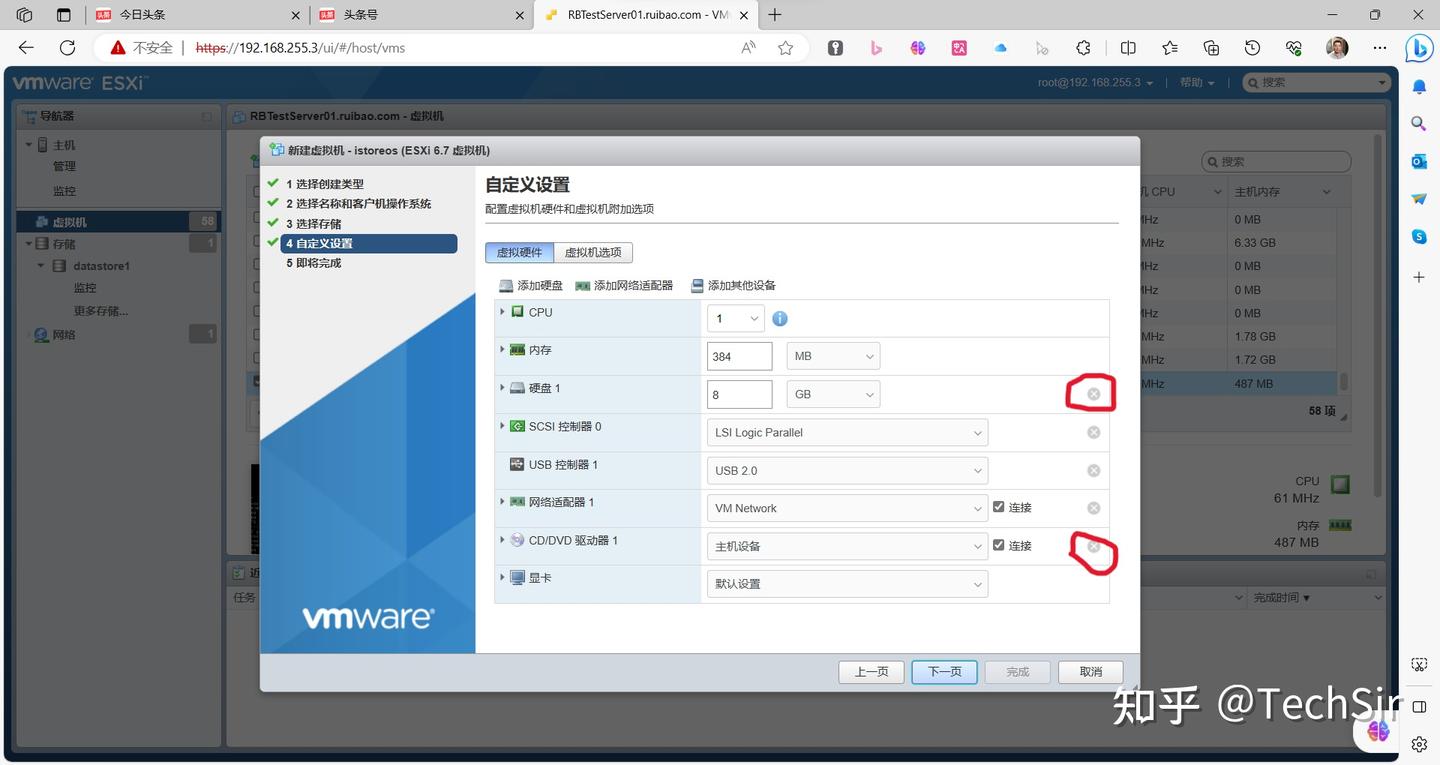Go to wizard step 3 选择存储
The width and height of the screenshot is (1440, 765).
(x=313, y=224)
